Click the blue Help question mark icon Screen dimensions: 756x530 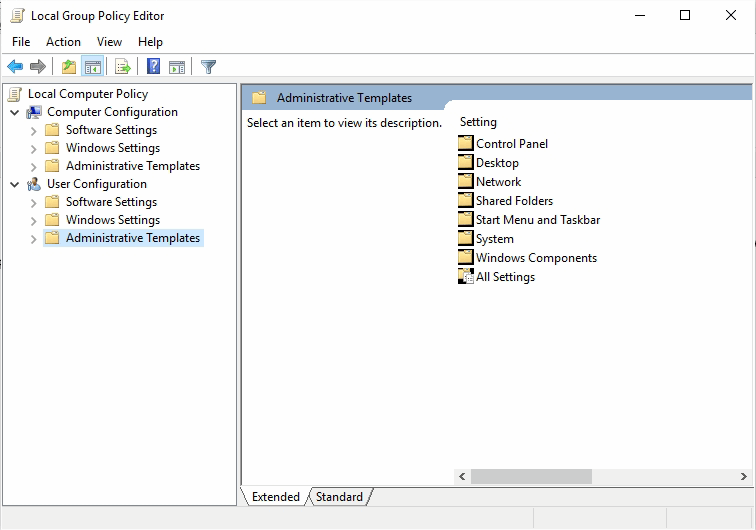coord(153,67)
